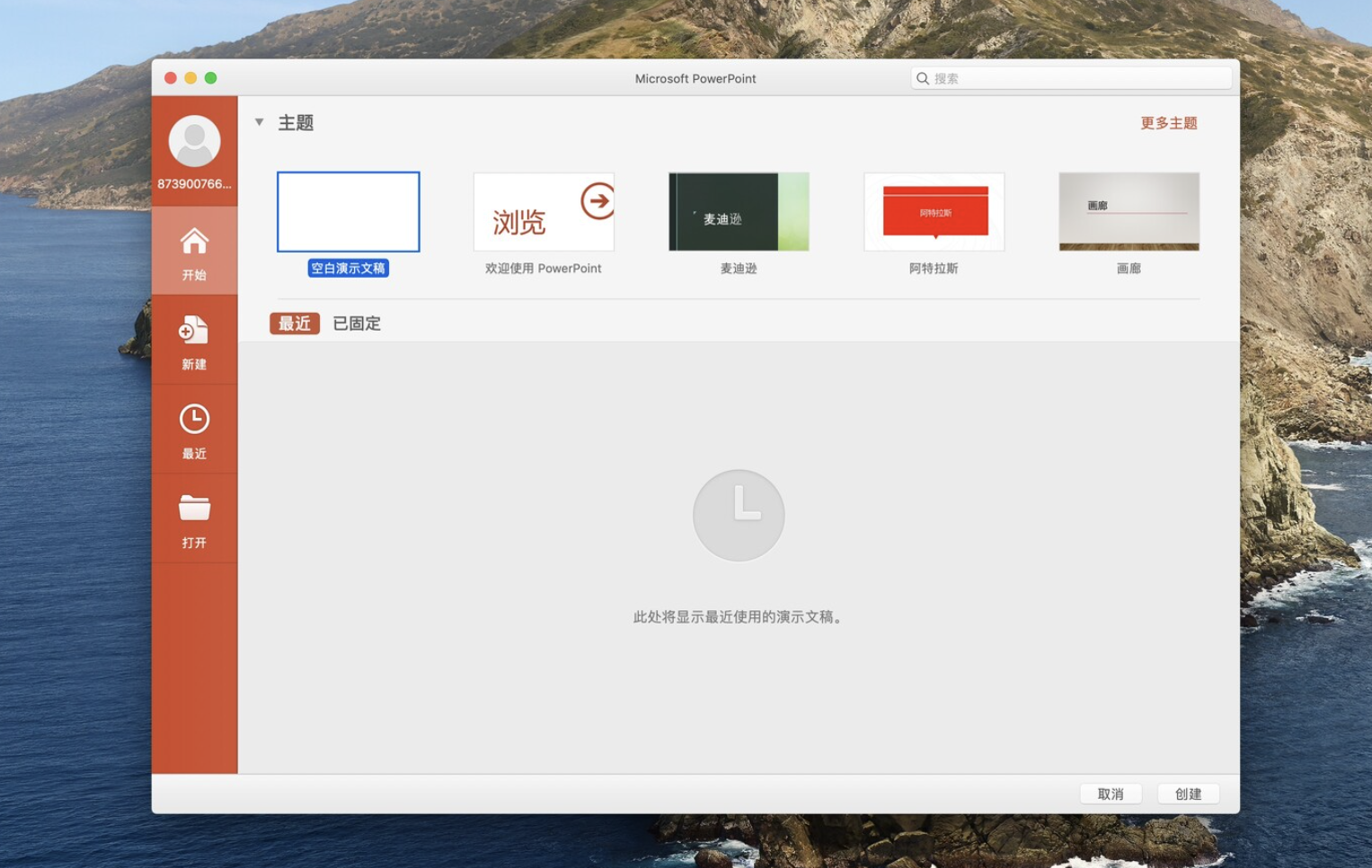Click the 打开 folder icon in sidebar
1372x868 pixels.
click(194, 518)
